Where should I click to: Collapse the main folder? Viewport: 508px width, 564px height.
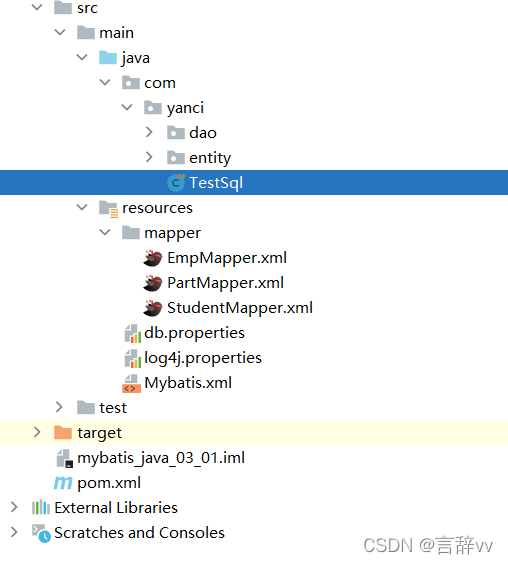point(60,32)
